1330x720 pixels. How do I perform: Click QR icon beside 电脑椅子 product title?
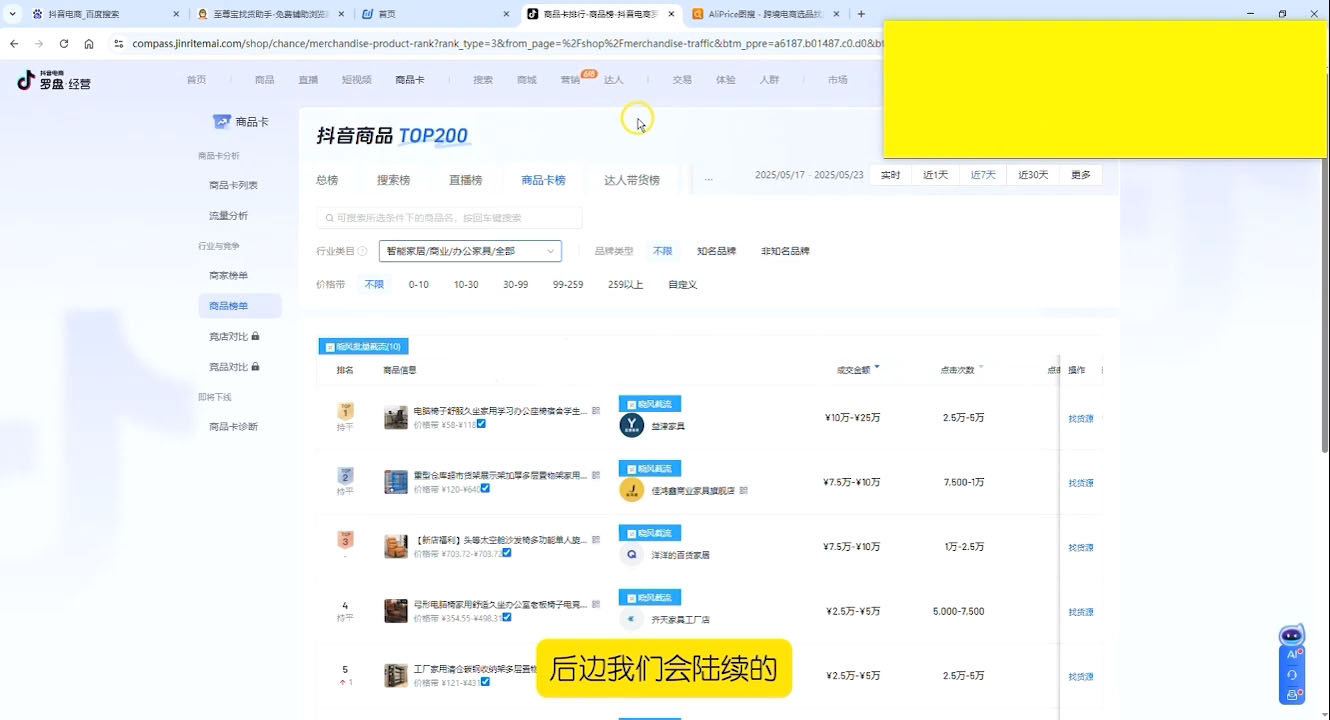pyautogui.click(x=596, y=411)
